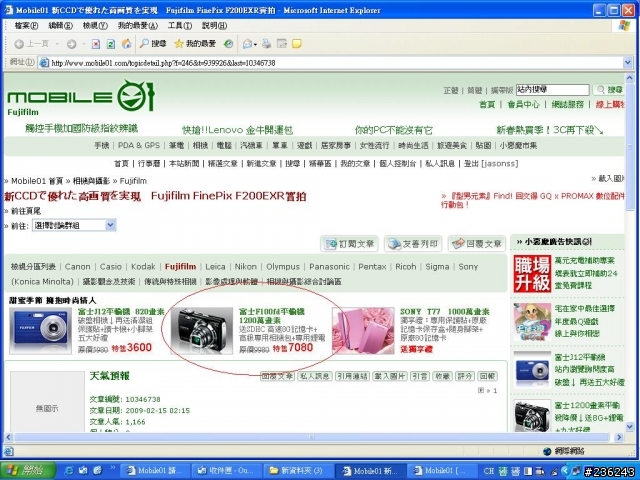Image resolution: width=640 pixels, height=480 pixels.
Task: Click the 評分 post button
Action: tap(464, 376)
